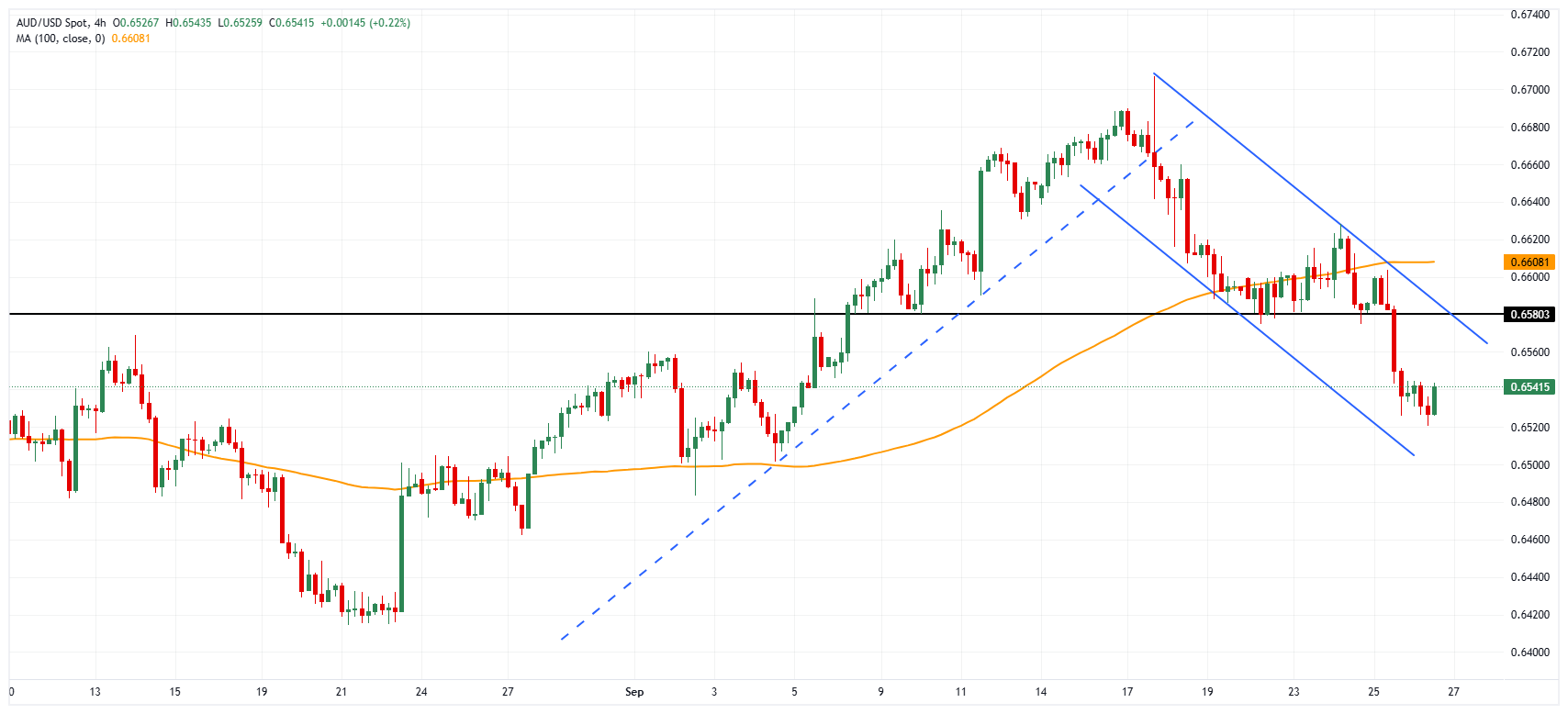
Task: Click the 17 date label on time axis
Action: [x=1126, y=692]
